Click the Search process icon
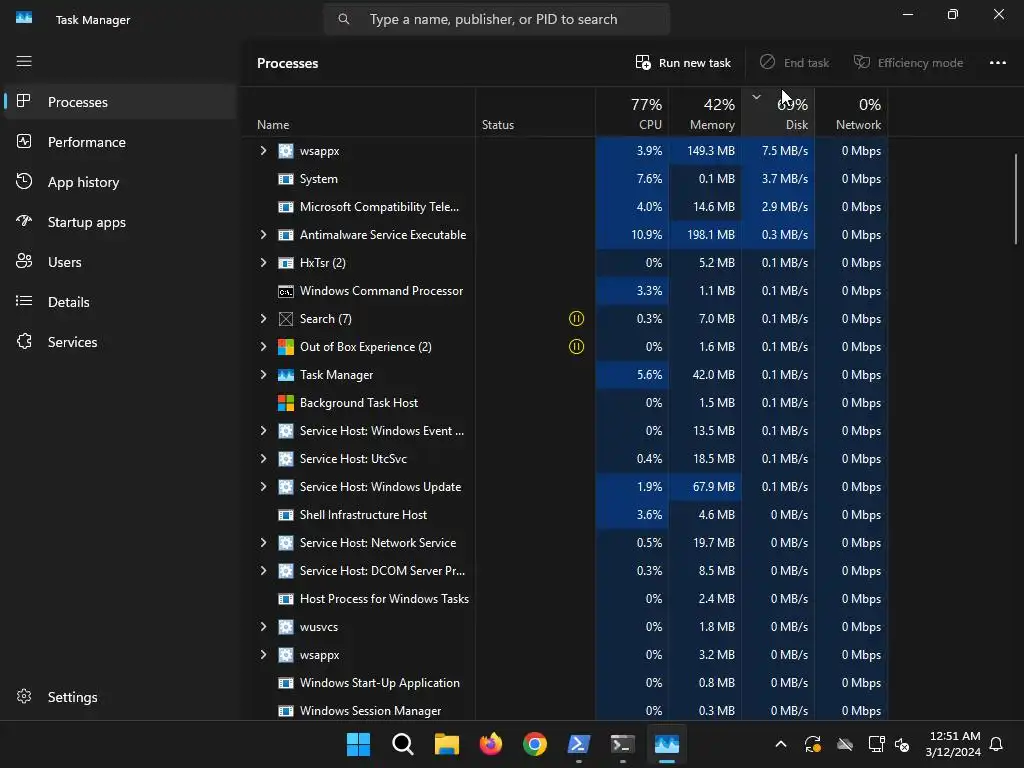The image size is (1024, 768). coord(286,319)
